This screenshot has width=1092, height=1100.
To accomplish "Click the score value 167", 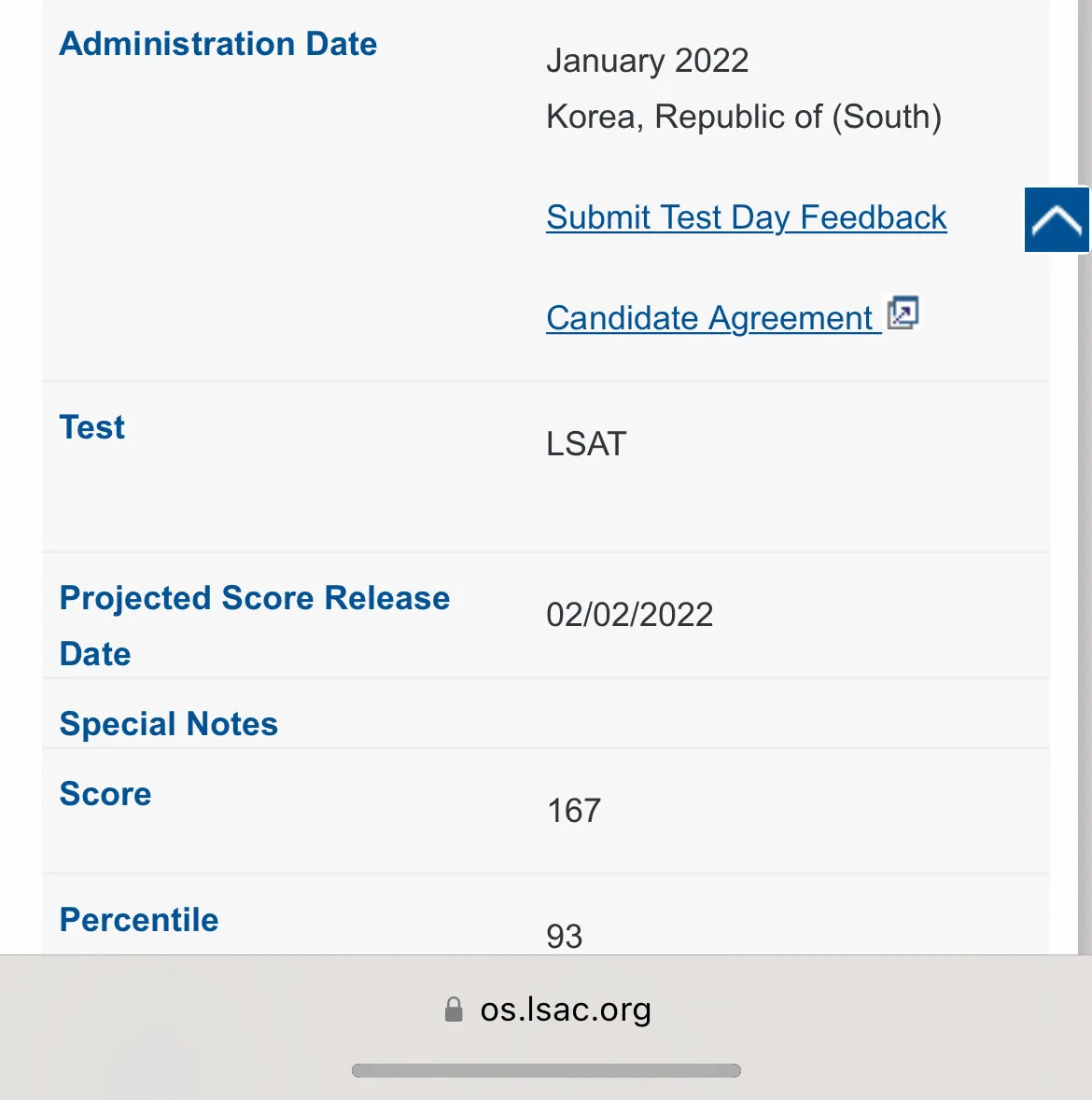I will [x=574, y=811].
